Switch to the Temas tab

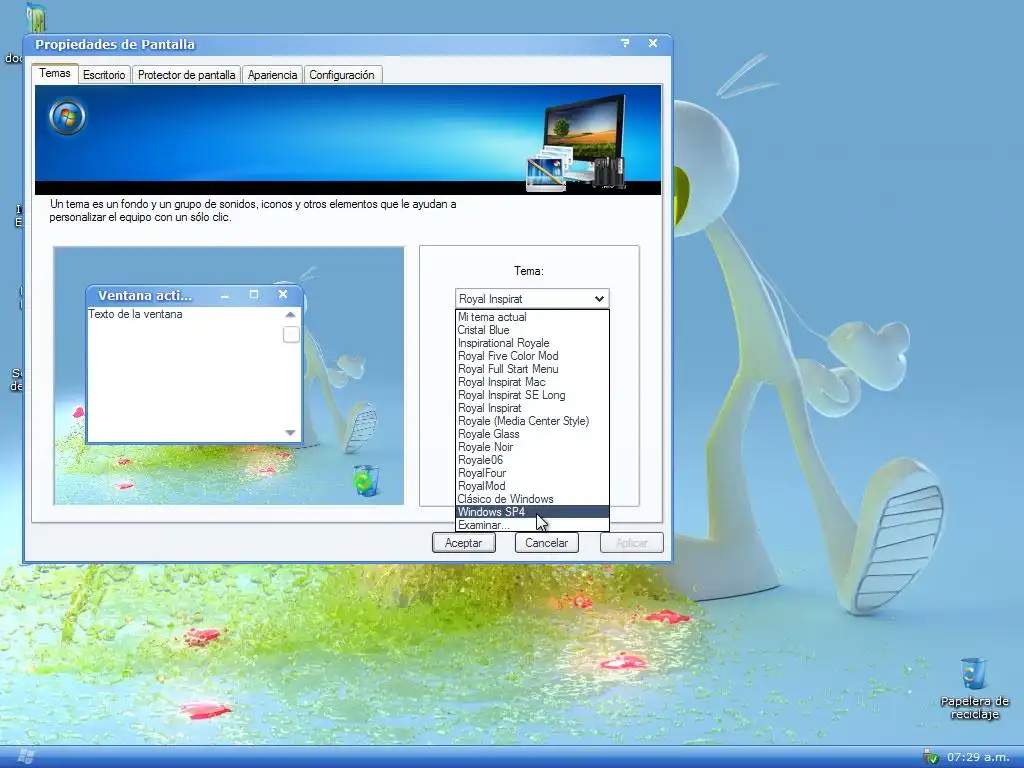click(55, 73)
